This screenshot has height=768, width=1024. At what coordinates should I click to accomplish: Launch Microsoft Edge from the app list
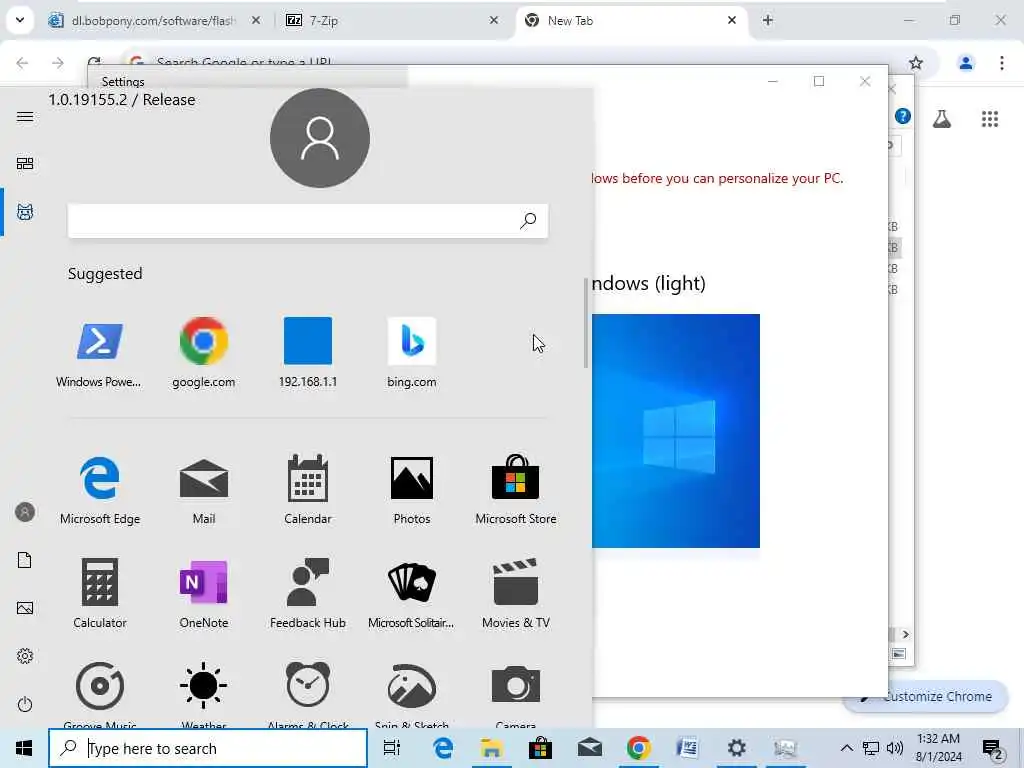pos(100,490)
